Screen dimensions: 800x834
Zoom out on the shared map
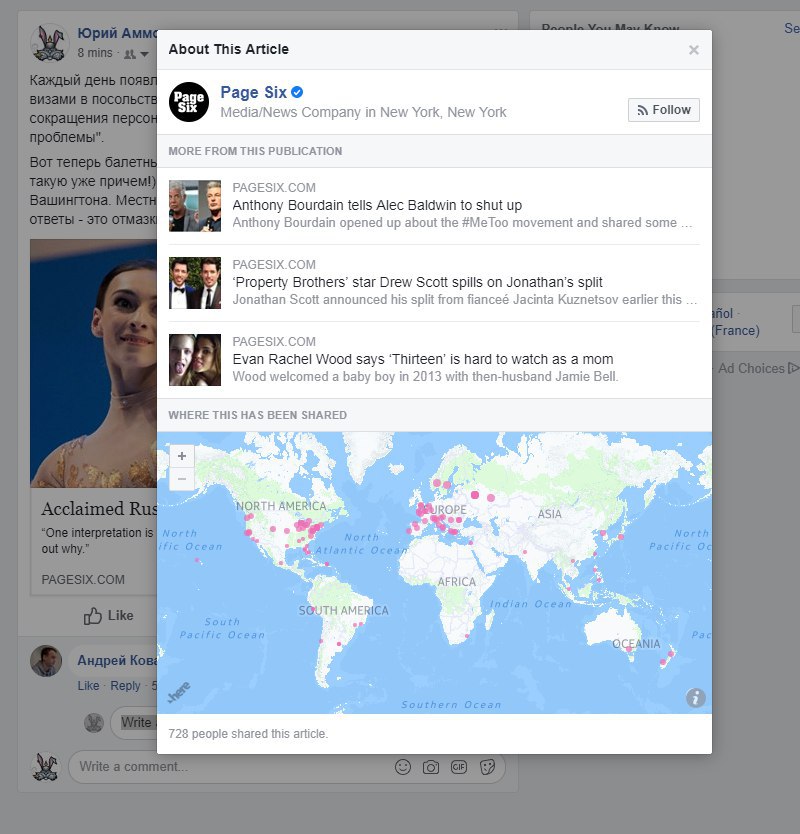(182, 479)
